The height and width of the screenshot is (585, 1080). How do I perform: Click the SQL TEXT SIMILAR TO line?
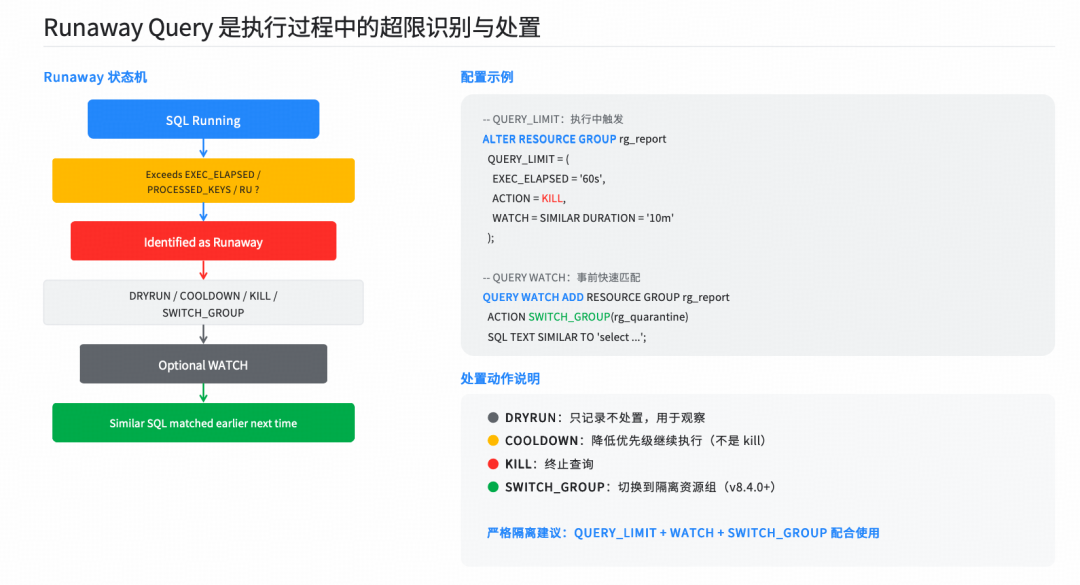tap(567, 337)
